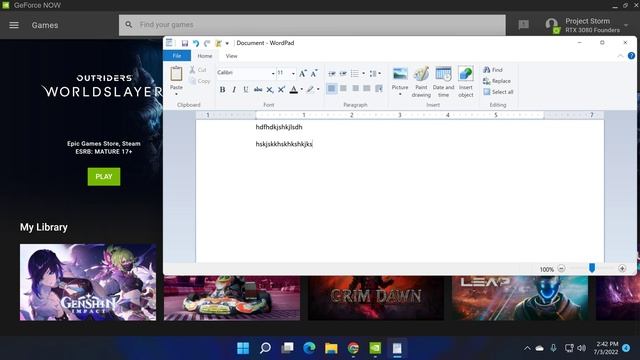Open GeForce NOW notifications icon
The height and width of the screenshot is (360, 640).
tap(523, 25)
